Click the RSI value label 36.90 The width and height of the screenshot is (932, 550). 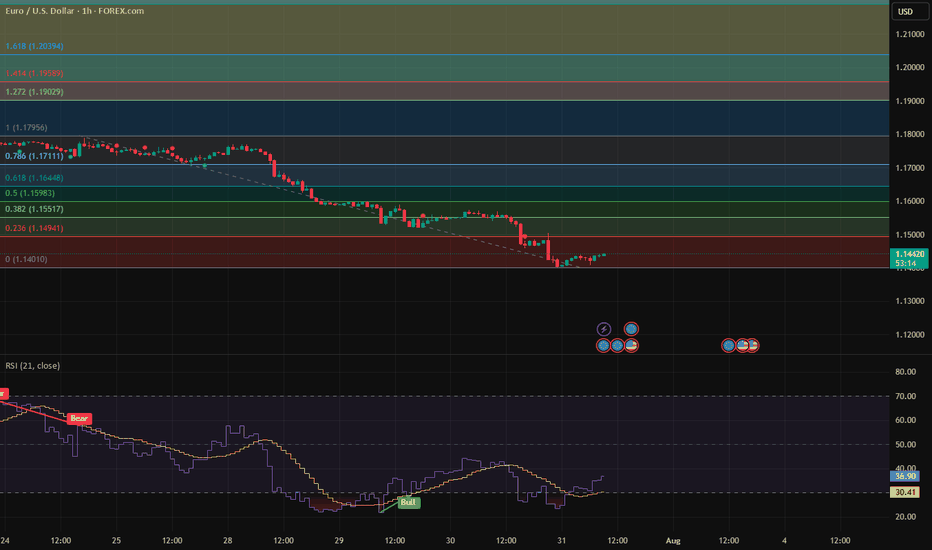[905, 476]
